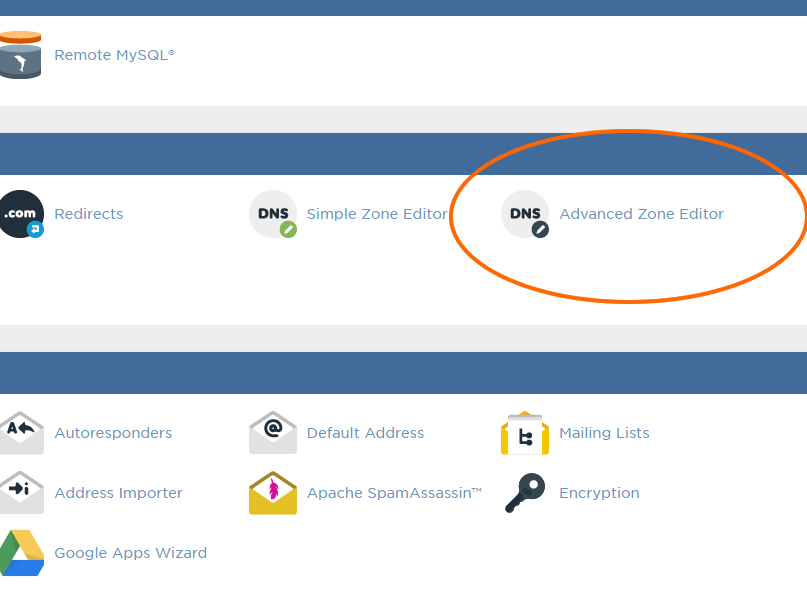The image size is (807, 603).
Task: Click the Default Address link
Action: (365, 433)
